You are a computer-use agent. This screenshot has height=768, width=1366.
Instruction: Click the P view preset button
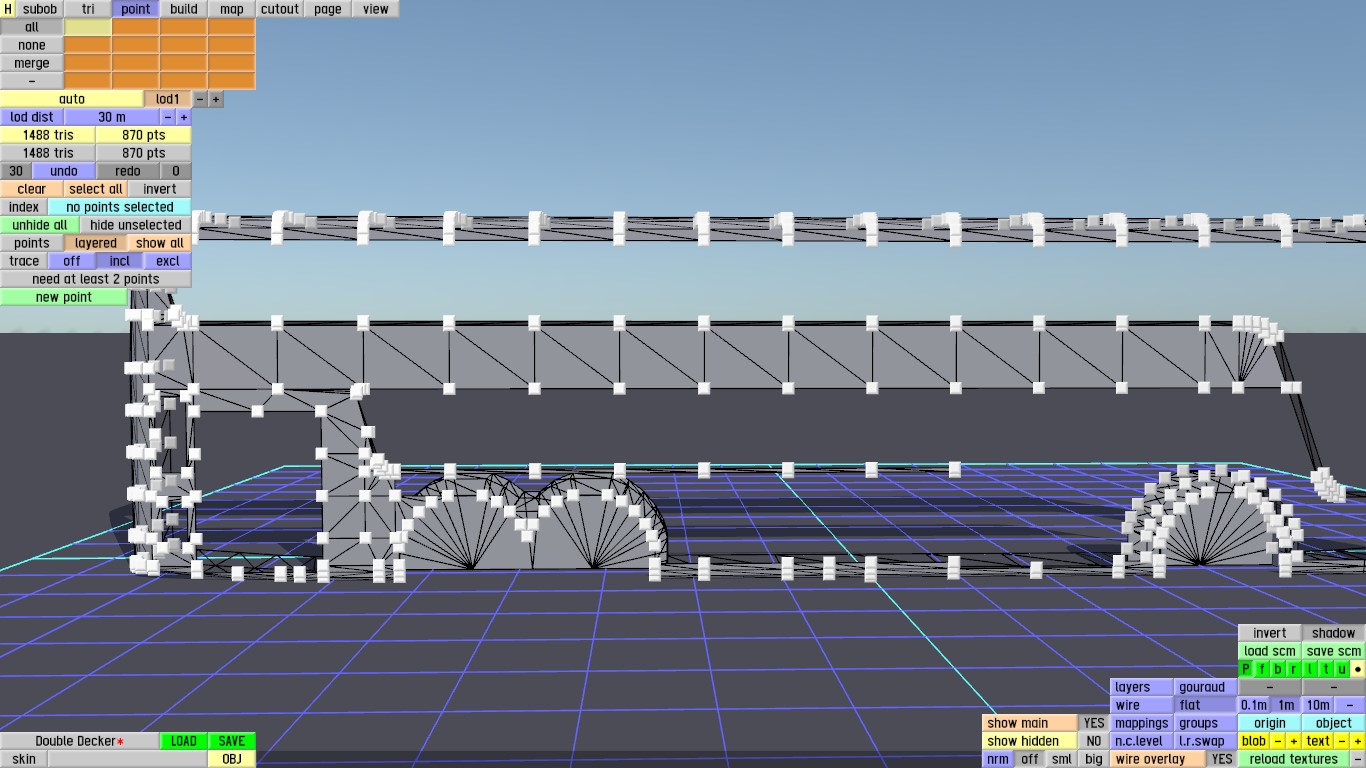tap(1246, 669)
